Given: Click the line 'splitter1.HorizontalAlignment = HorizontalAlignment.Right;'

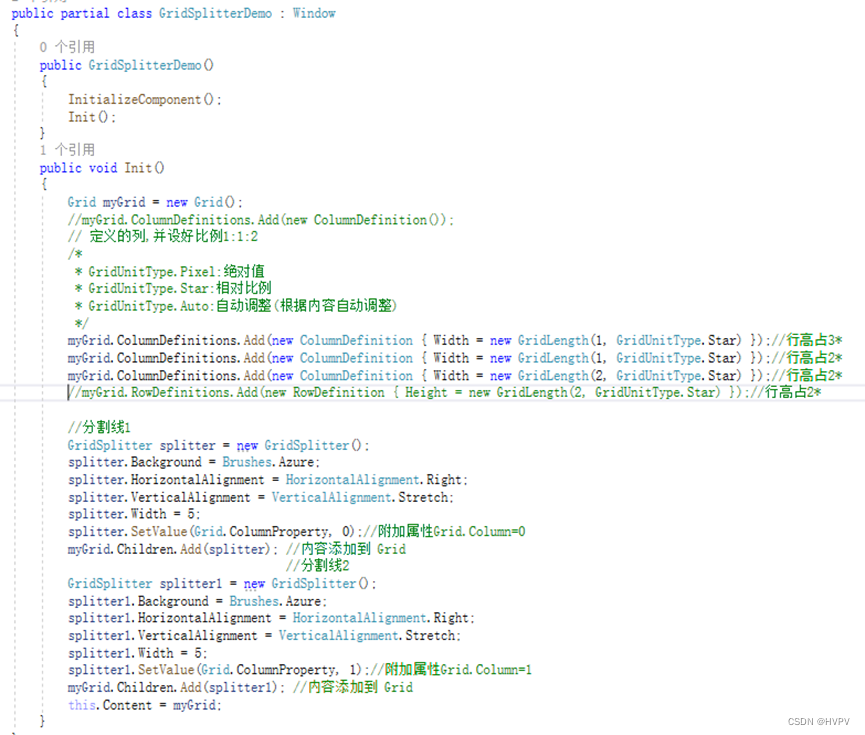Looking at the screenshot, I should point(271,618).
